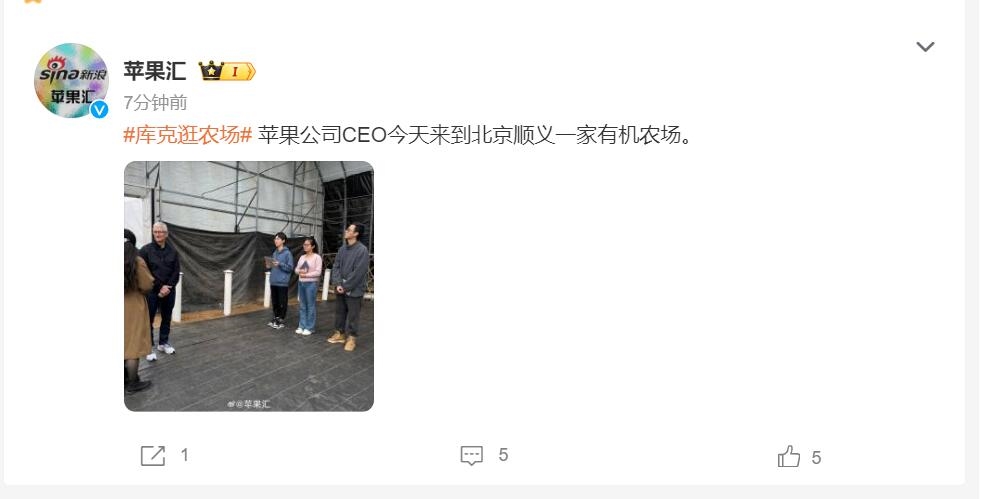Screen dimensions: 981x499
Task: Click the 苹果公司CEO text in post
Action: click(322, 134)
